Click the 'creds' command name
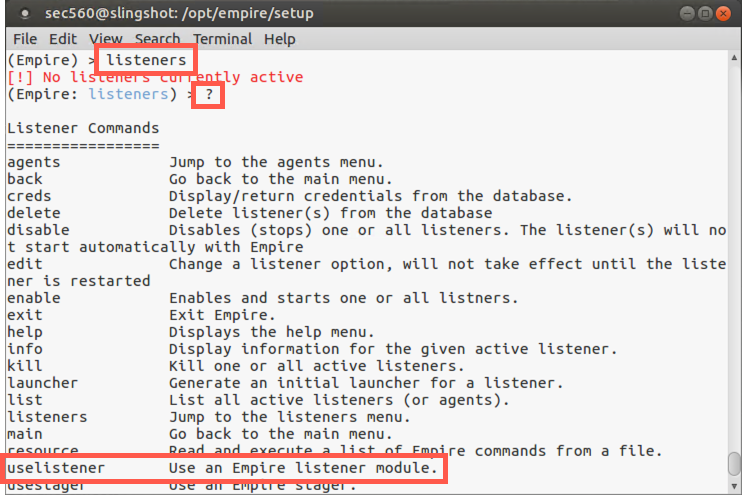Viewport: 742px width, 495px height. click(x=29, y=196)
